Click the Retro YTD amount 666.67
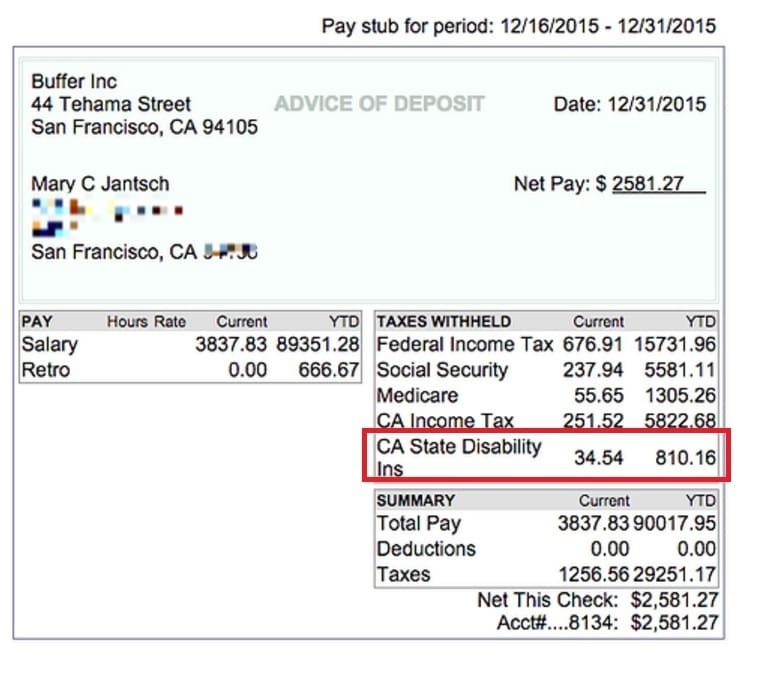This screenshot has height=675, width=761. pyautogui.click(x=329, y=370)
